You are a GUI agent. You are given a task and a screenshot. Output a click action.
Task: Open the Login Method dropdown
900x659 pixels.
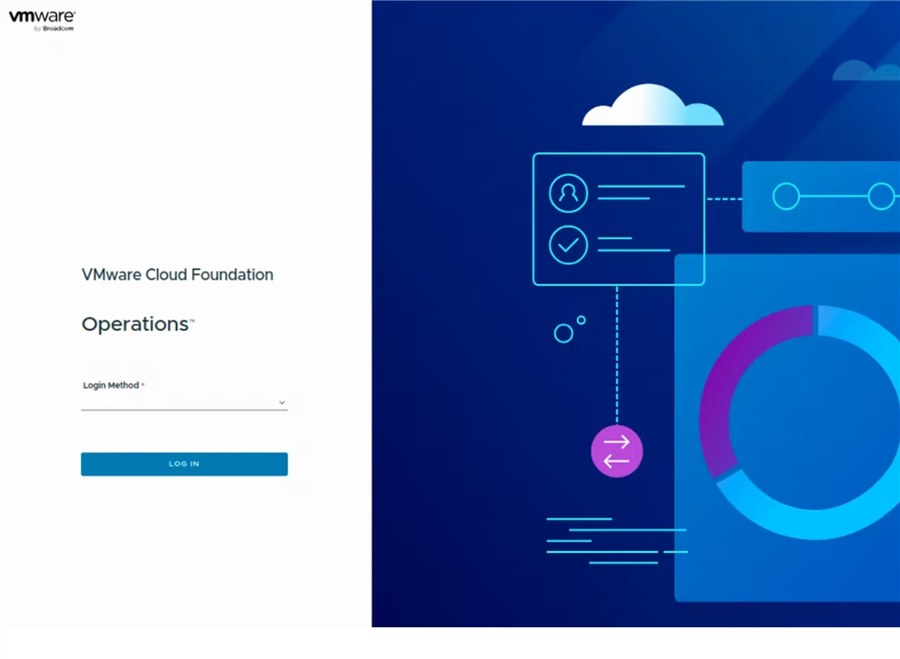pos(184,402)
